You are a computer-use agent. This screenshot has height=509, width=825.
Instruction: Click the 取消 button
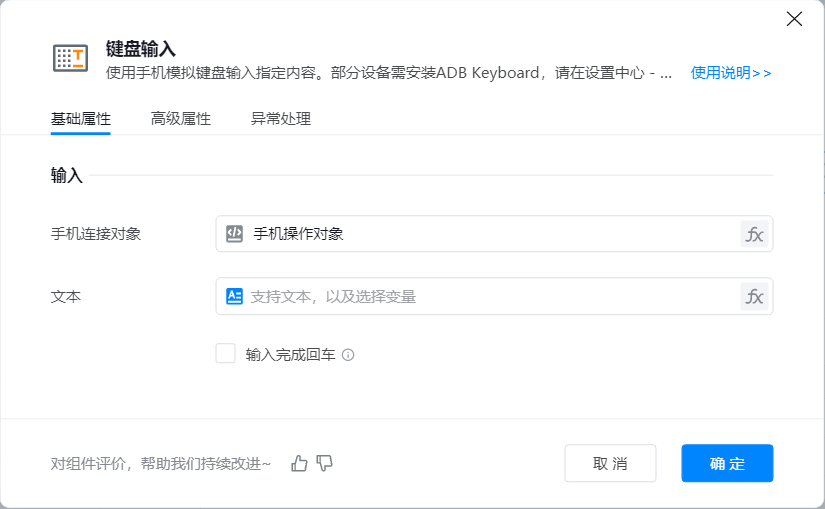click(610, 463)
